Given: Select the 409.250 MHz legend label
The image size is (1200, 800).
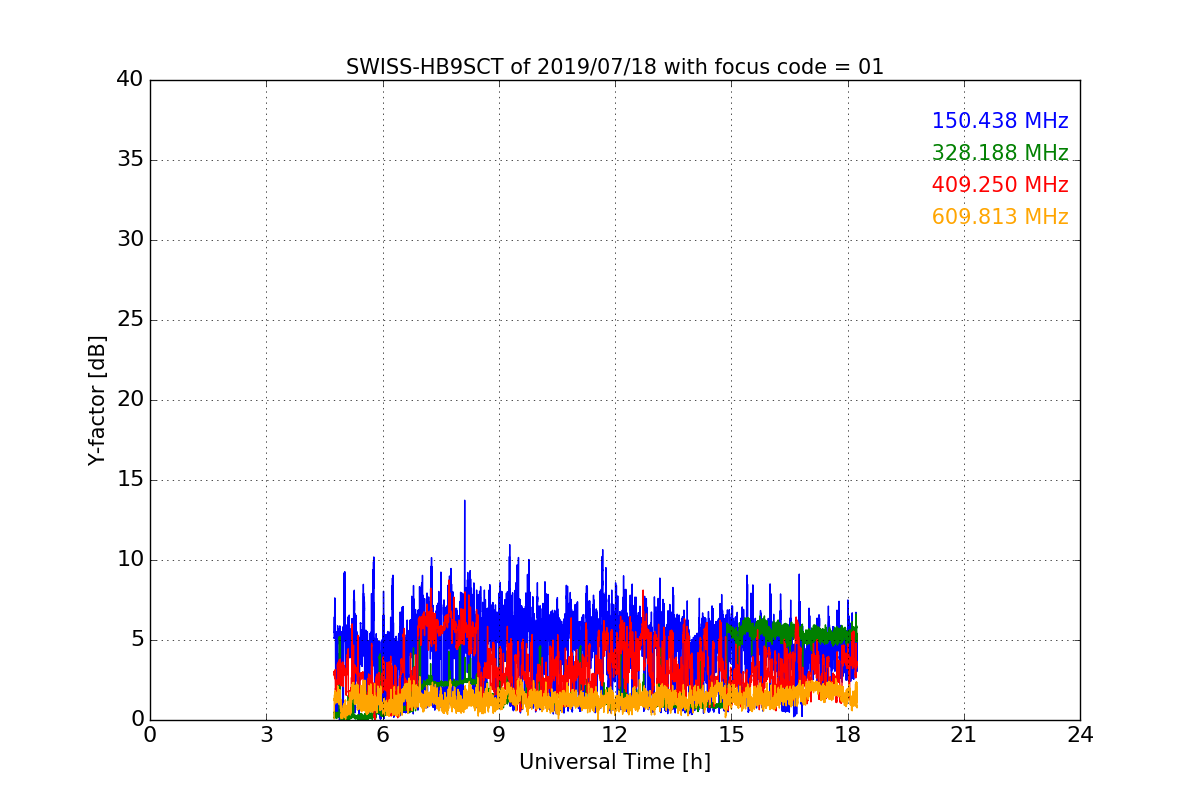Looking at the screenshot, I should tap(1000, 185).
